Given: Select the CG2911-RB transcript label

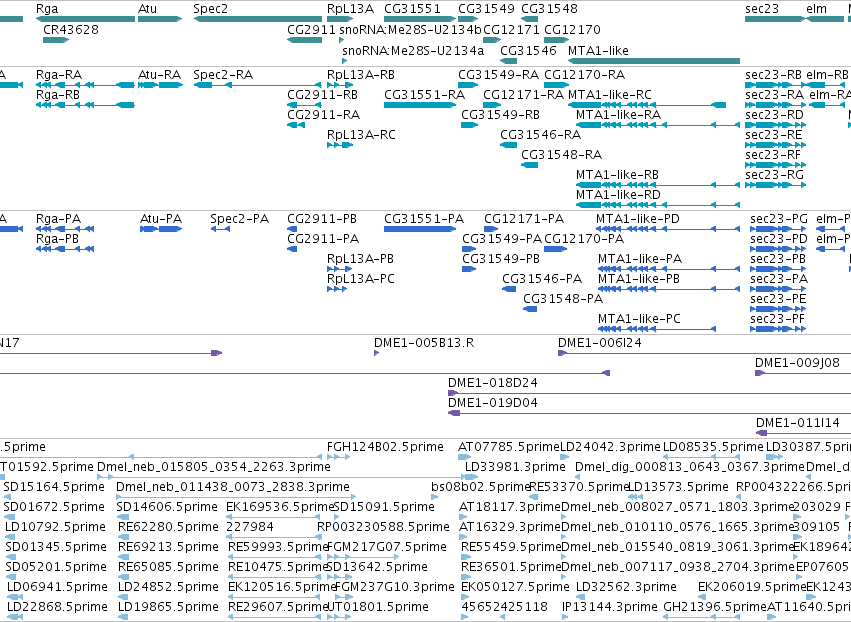Looking at the screenshot, I should tap(322, 94).
